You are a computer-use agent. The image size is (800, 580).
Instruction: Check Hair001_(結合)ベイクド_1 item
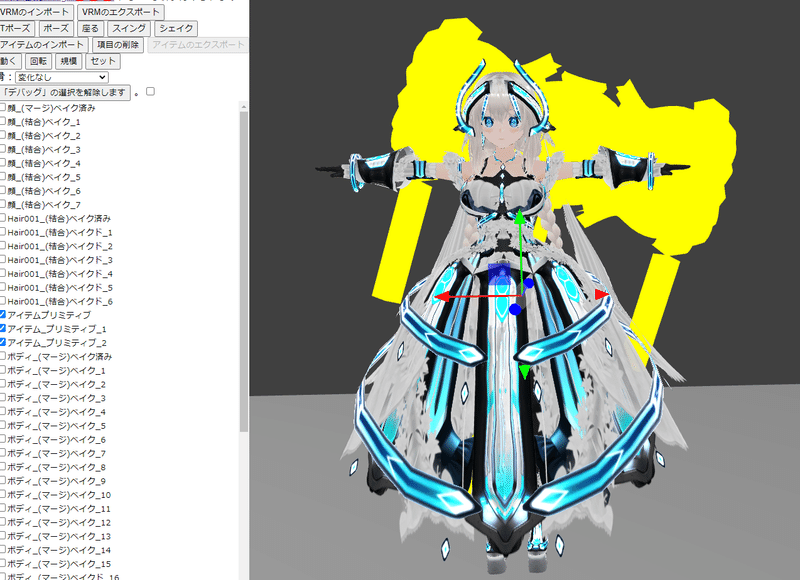[x=3, y=232]
